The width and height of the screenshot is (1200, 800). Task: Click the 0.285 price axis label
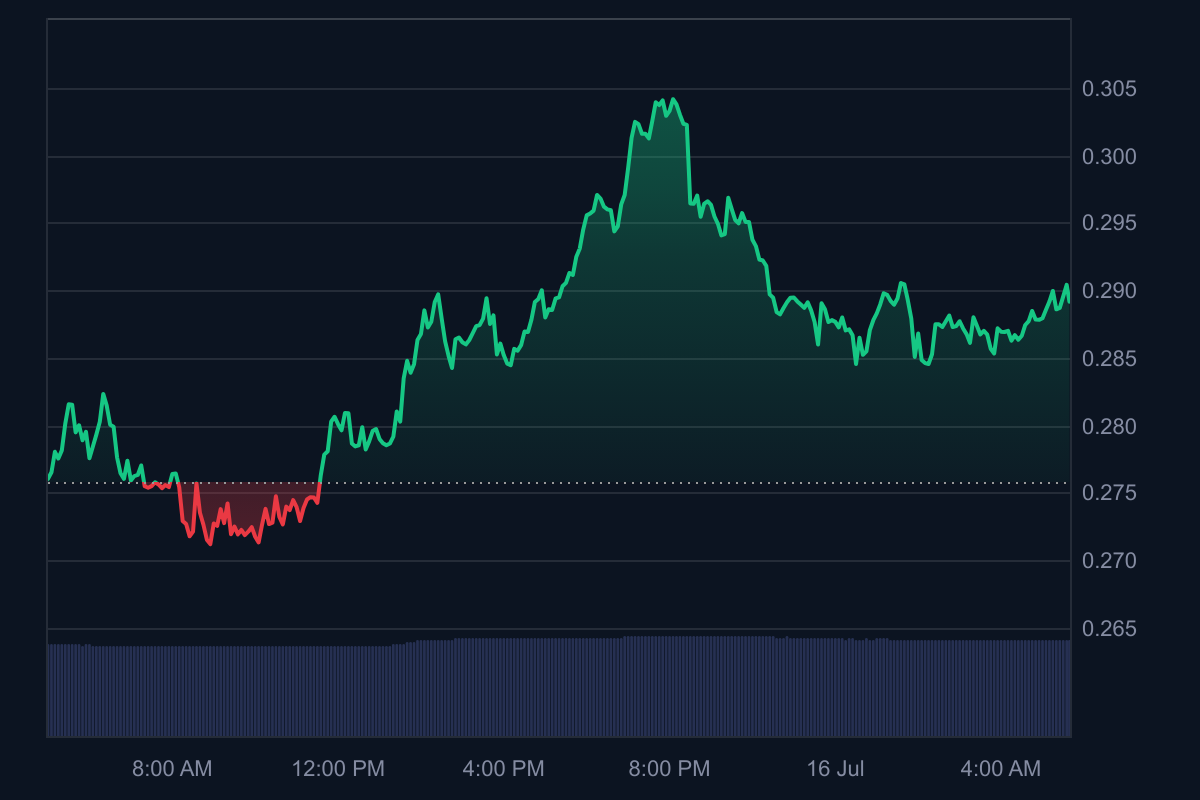(x=1109, y=359)
